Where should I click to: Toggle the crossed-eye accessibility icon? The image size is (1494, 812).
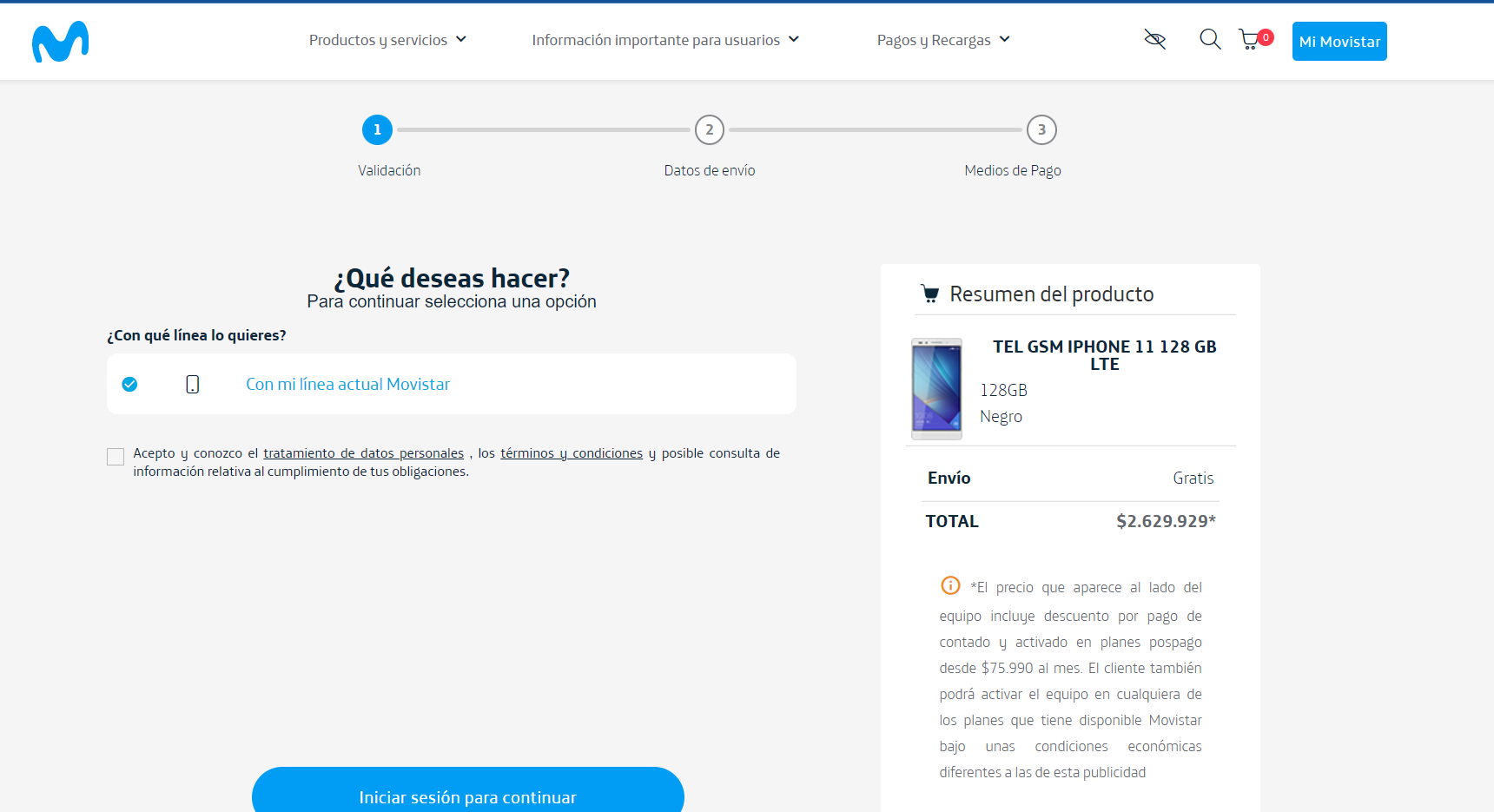(1154, 39)
